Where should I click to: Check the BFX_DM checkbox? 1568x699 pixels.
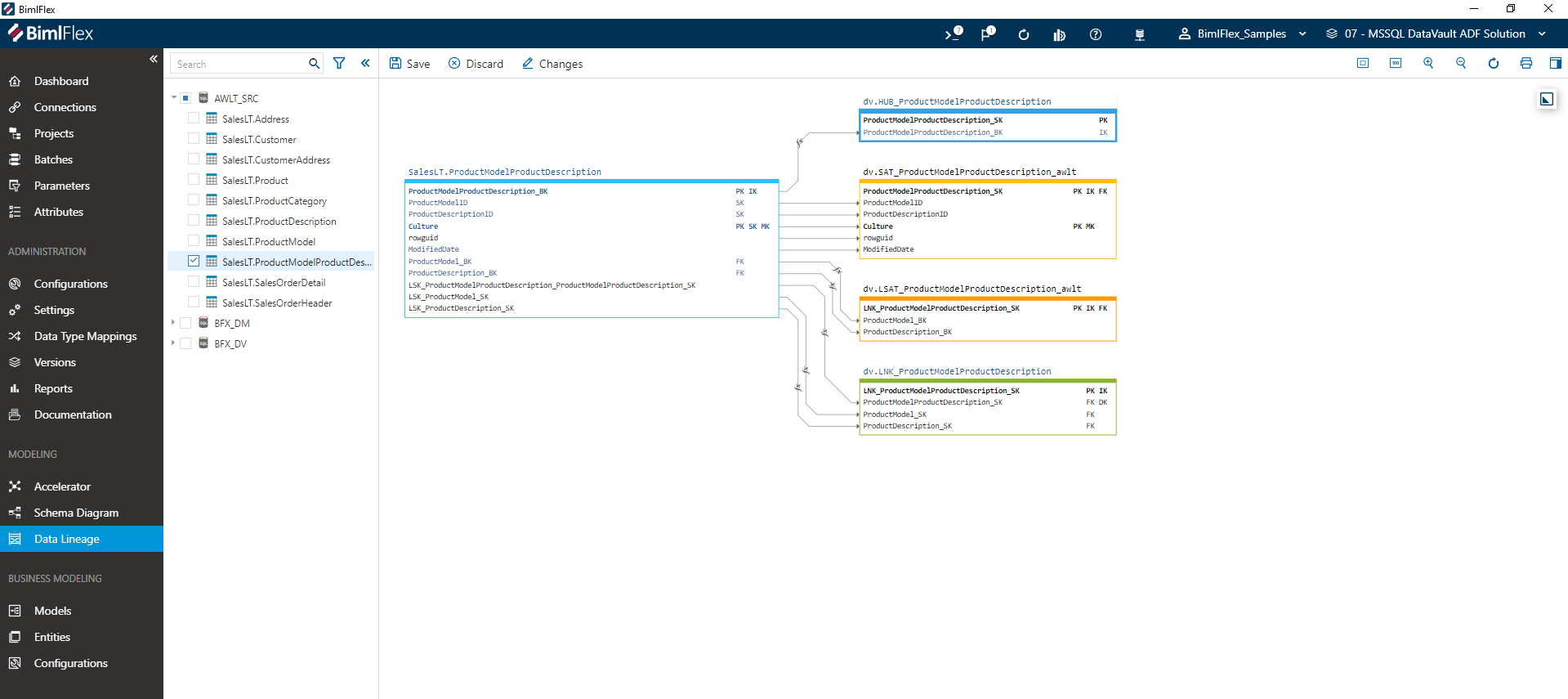click(x=185, y=323)
